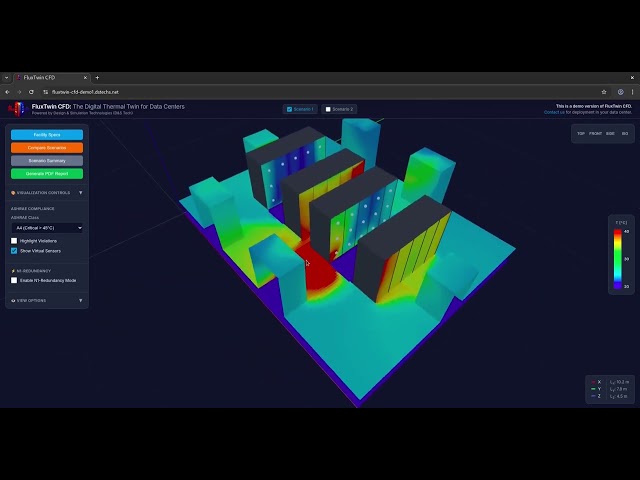640x480 pixels.
Task: Open the browser profile avatar icon
Action: (x=620, y=92)
